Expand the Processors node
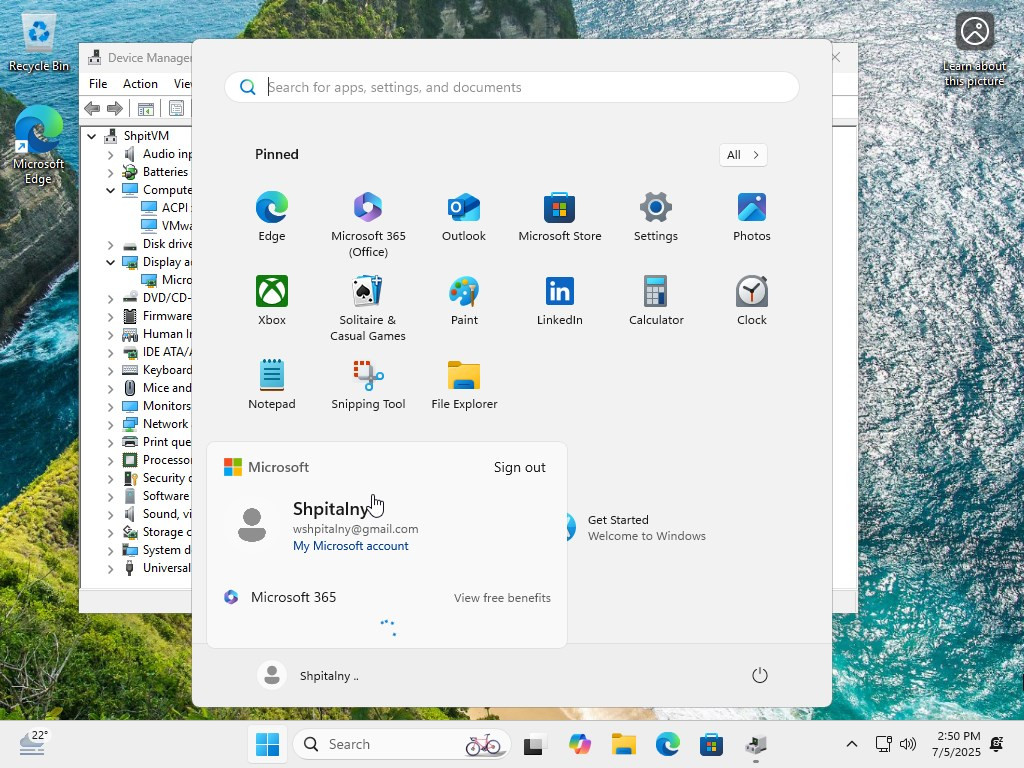The height and width of the screenshot is (768, 1024). pyautogui.click(x=110, y=461)
